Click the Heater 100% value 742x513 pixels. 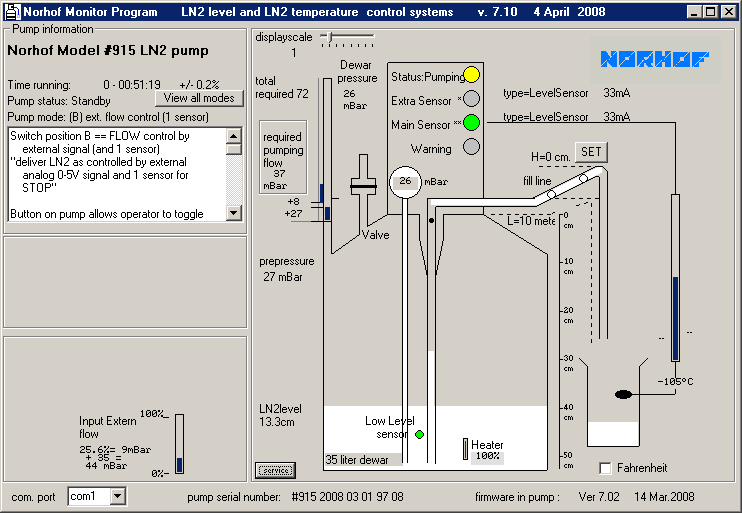point(487,456)
